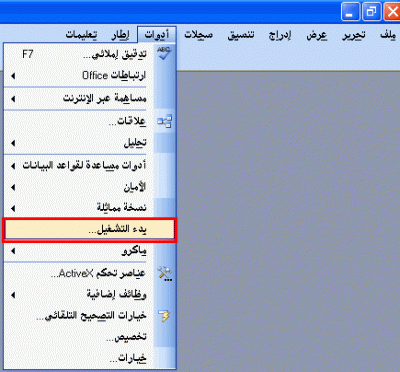Expand submenu arrow for تحليل
The height and width of the screenshot is (372, 400).
coord(13,143)
